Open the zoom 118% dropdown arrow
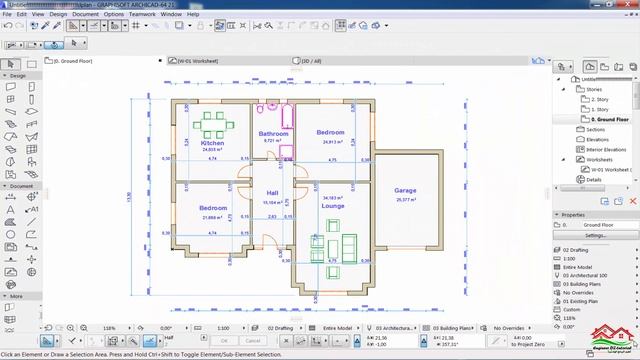 click(x=130, y=328)
